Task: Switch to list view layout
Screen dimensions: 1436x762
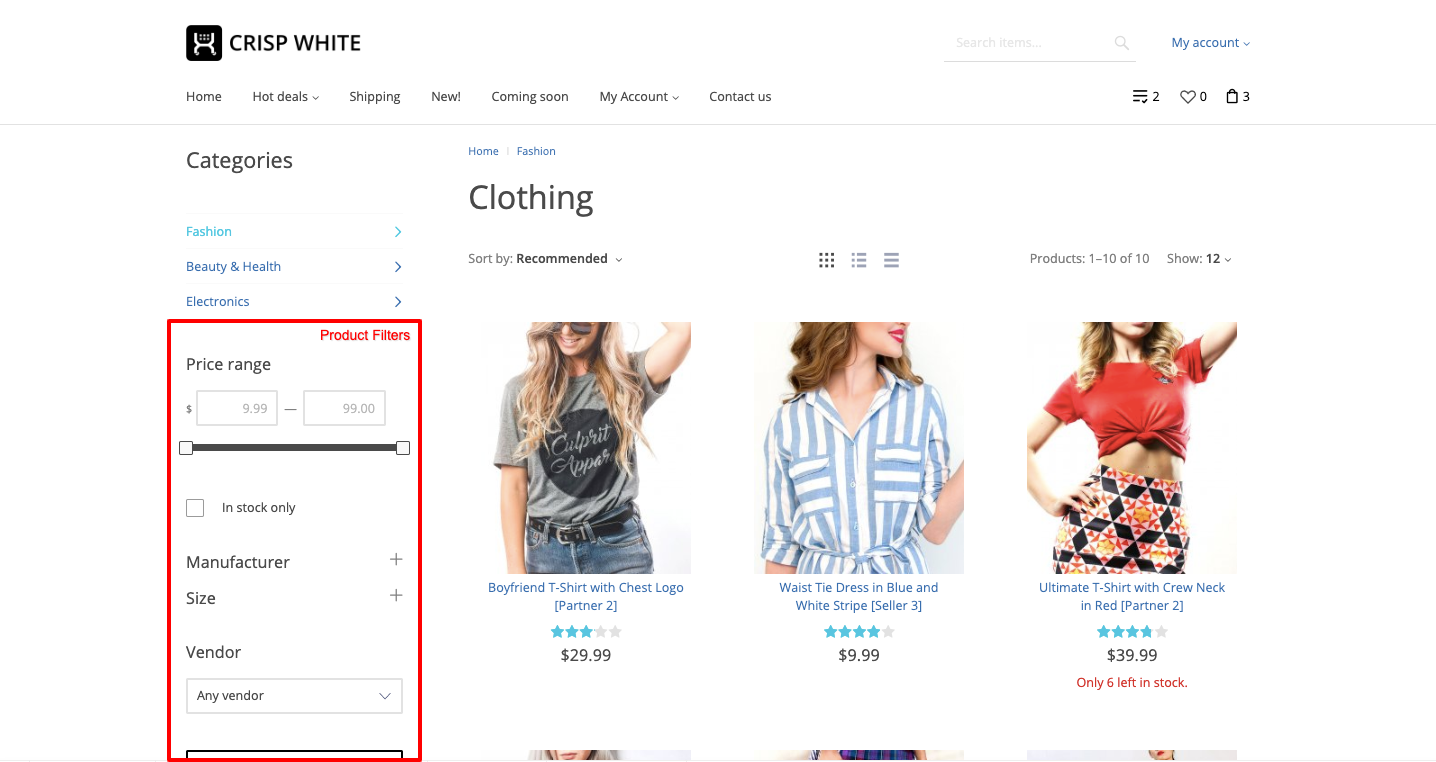Action: 859,260
